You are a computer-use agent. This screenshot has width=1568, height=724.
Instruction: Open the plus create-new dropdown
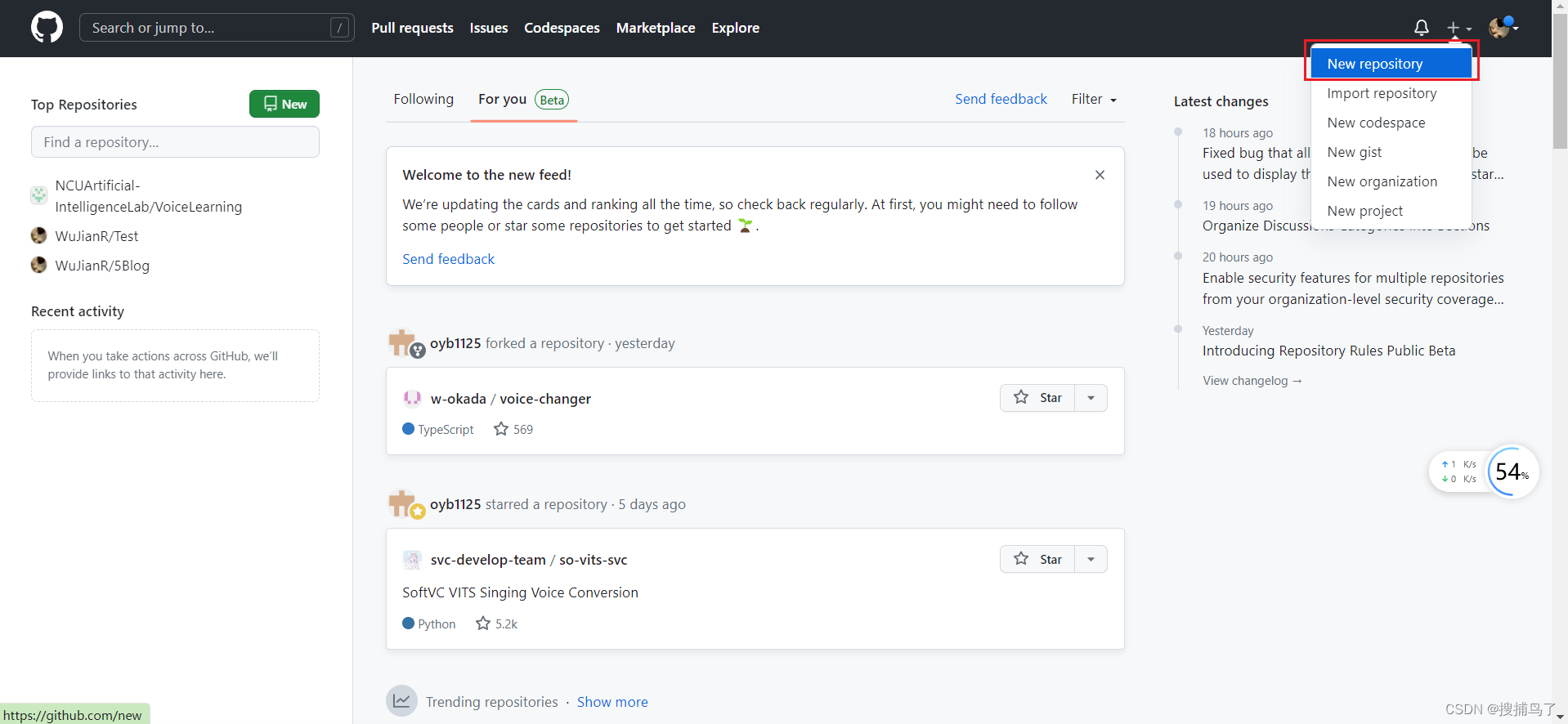pos(1458,28)
